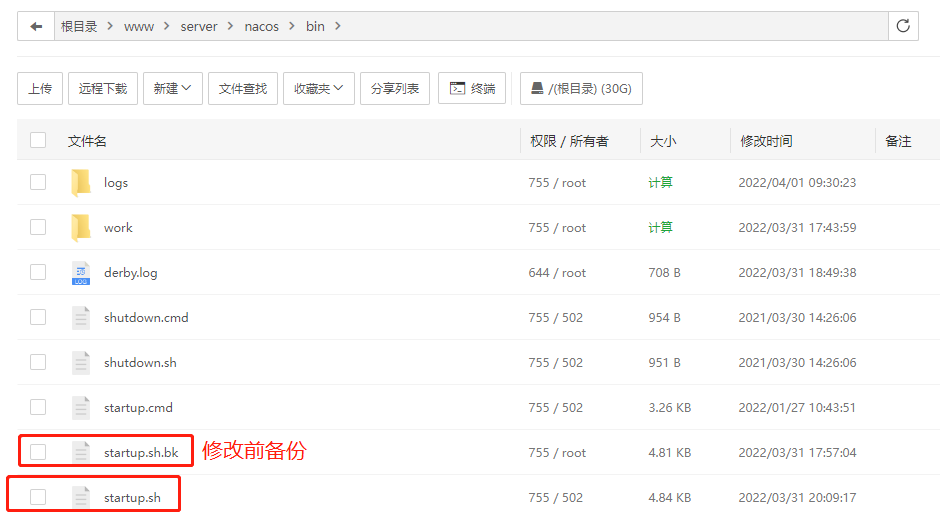Click chevron after www in path
Viewport: 940px width, 513px height.
[167, 26]
